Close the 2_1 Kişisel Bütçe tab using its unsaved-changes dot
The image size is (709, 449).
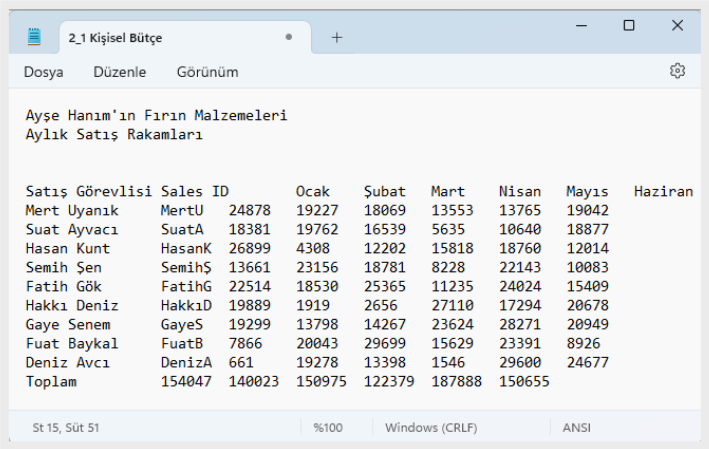click(x=288, y=37)
